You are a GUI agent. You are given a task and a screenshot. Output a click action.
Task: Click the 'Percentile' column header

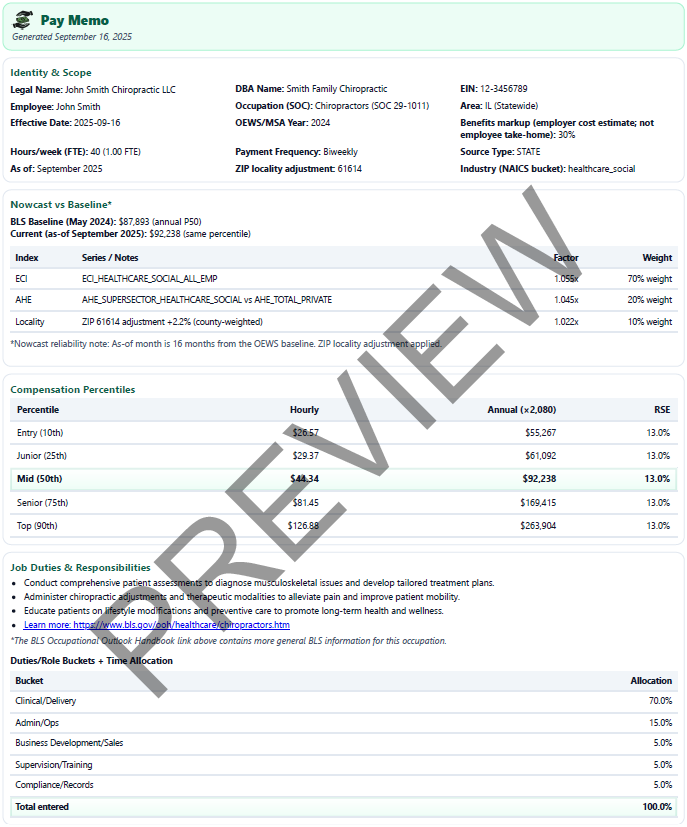click(37, 410)
